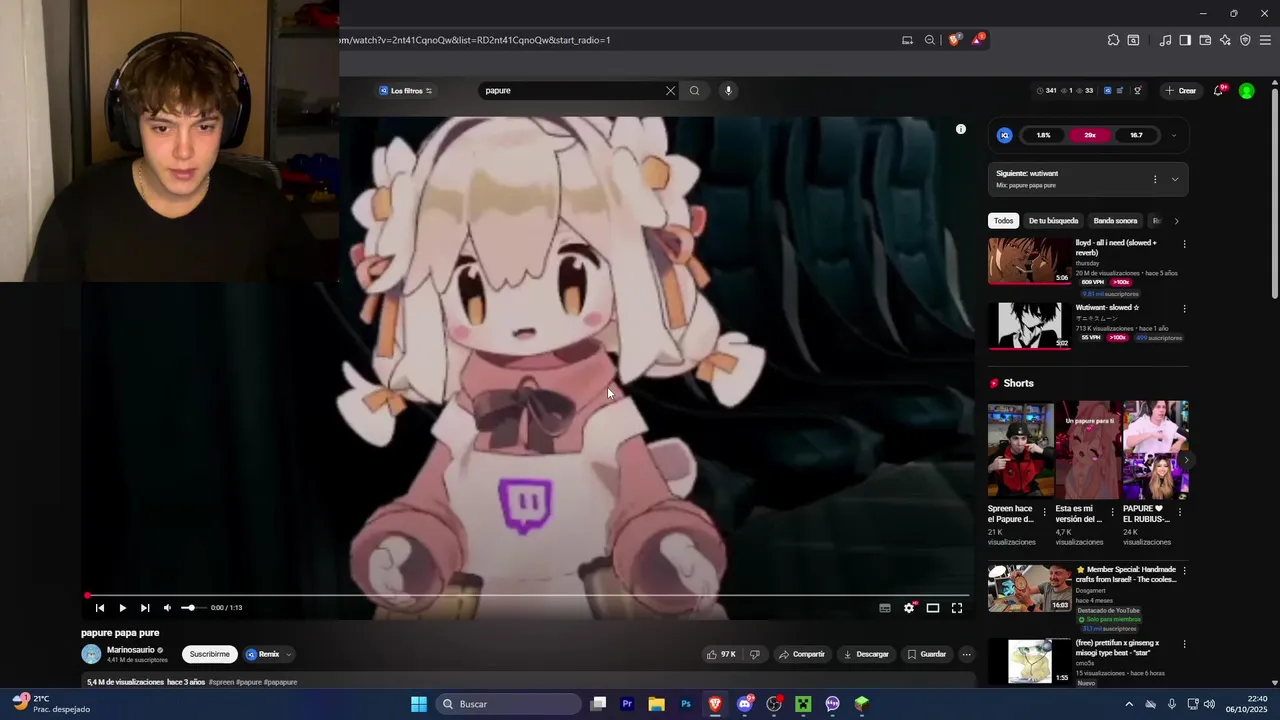
Task: Toggle subtitles in the player
Action: 885,608
